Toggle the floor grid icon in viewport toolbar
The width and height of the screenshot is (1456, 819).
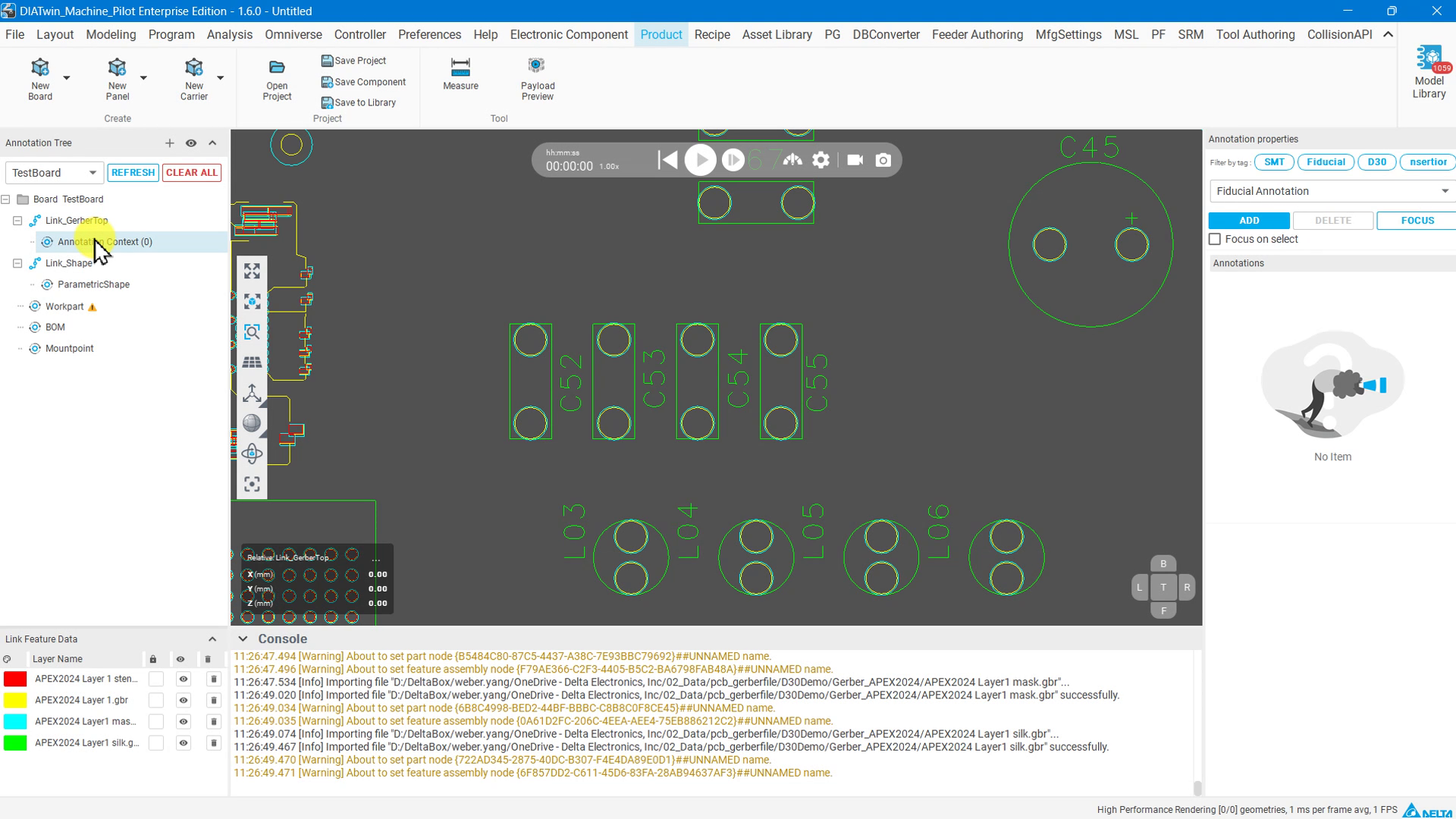coord(252,362)
